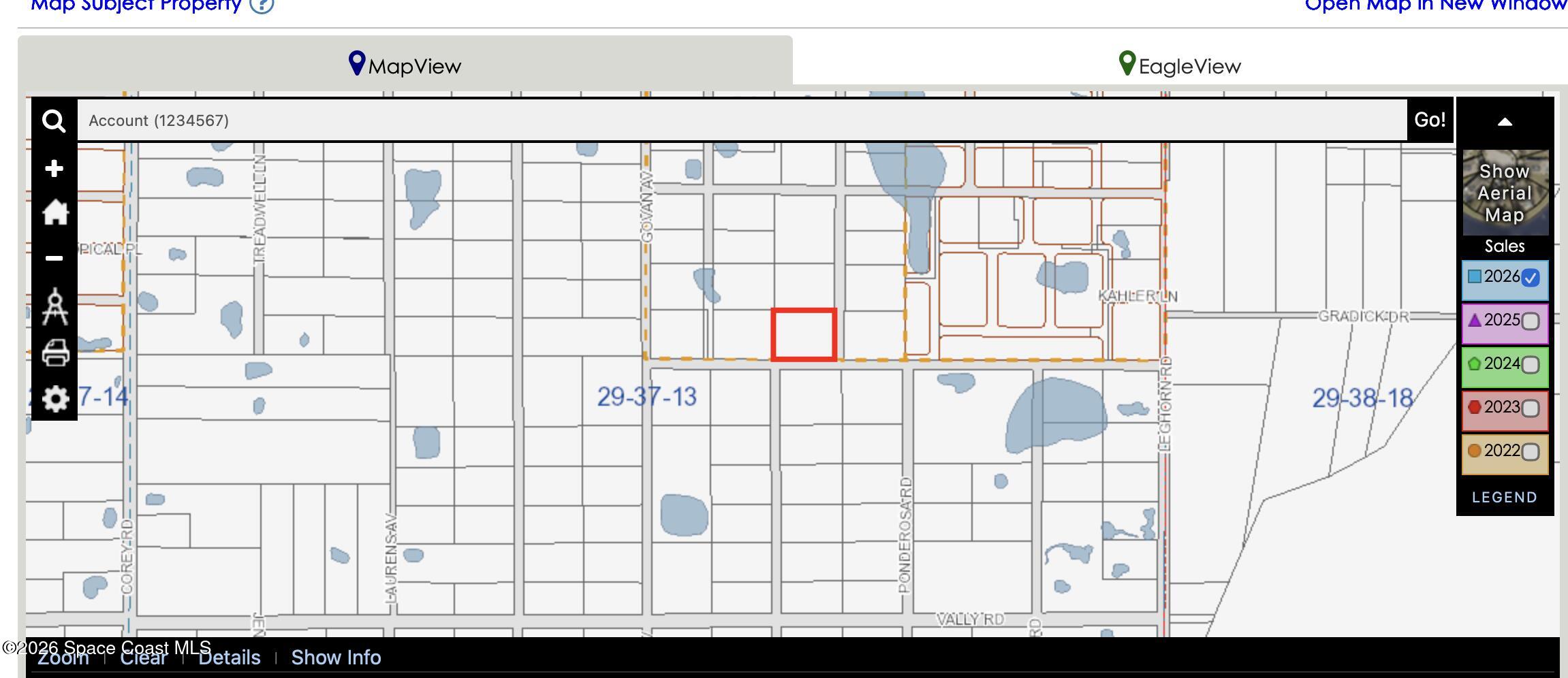
Task: Click the Sales heading in side panel
Action: pos(1505,246)
